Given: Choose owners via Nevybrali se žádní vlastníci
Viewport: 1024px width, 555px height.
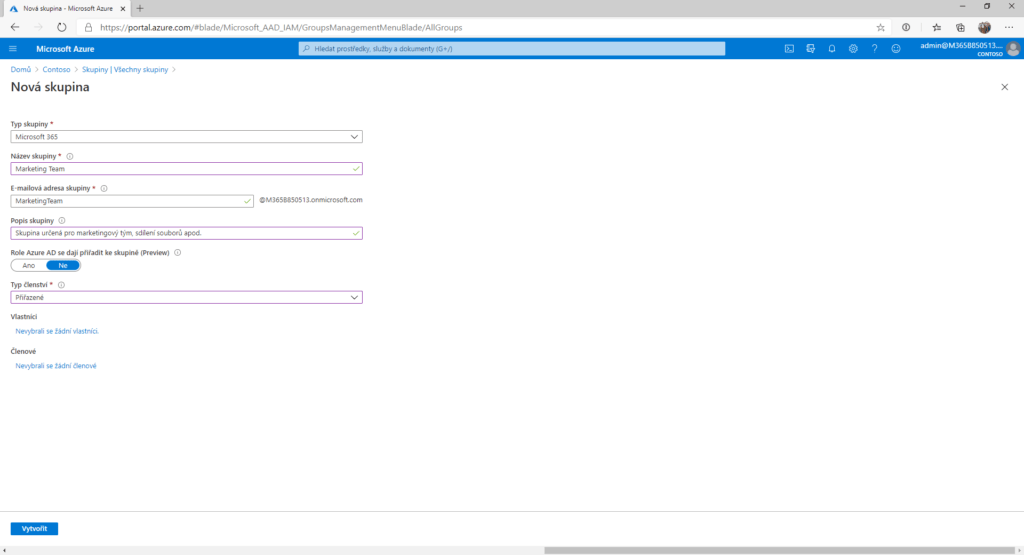Looking at the screenshot, I should pyautogui.click(x=57, y=331).
